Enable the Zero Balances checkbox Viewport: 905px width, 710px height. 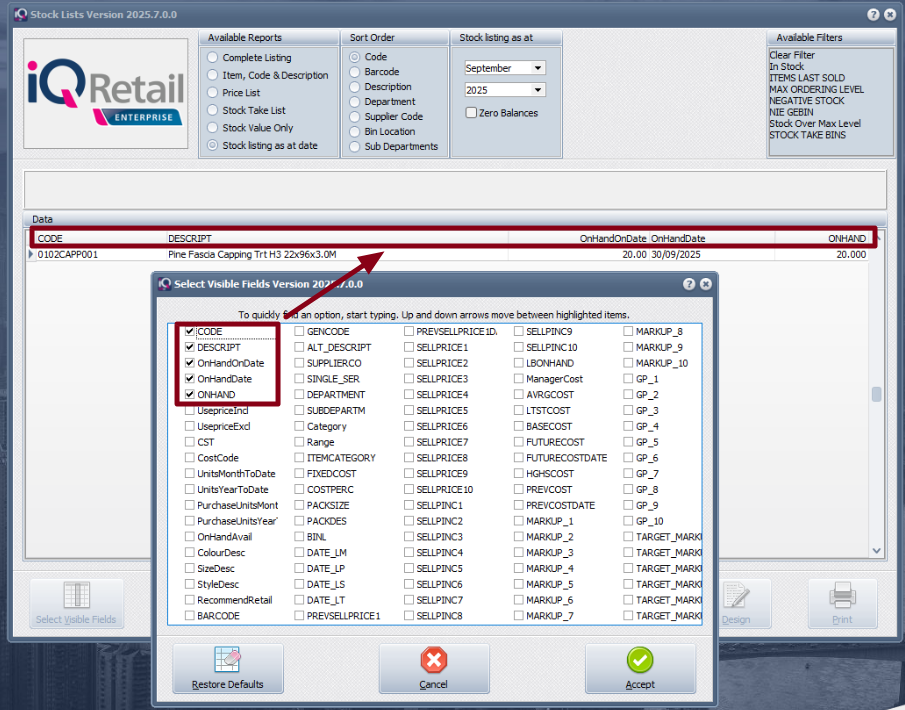coord(471,113)
